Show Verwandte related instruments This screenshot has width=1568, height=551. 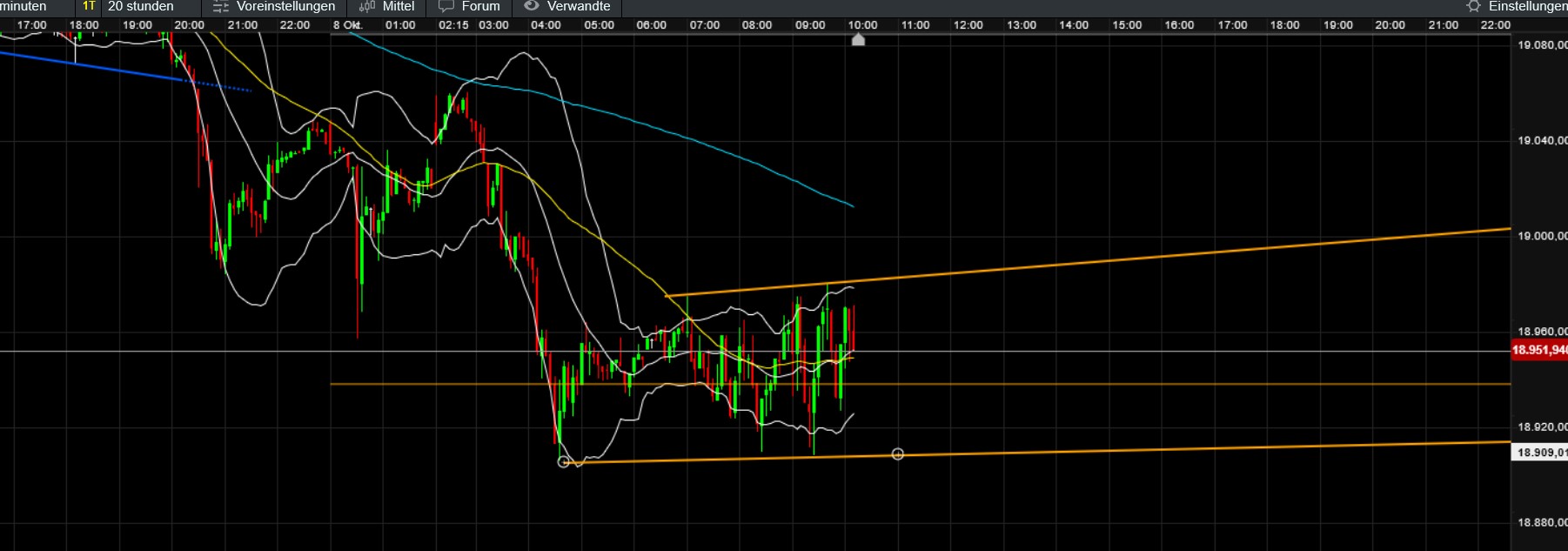(567, 6)
